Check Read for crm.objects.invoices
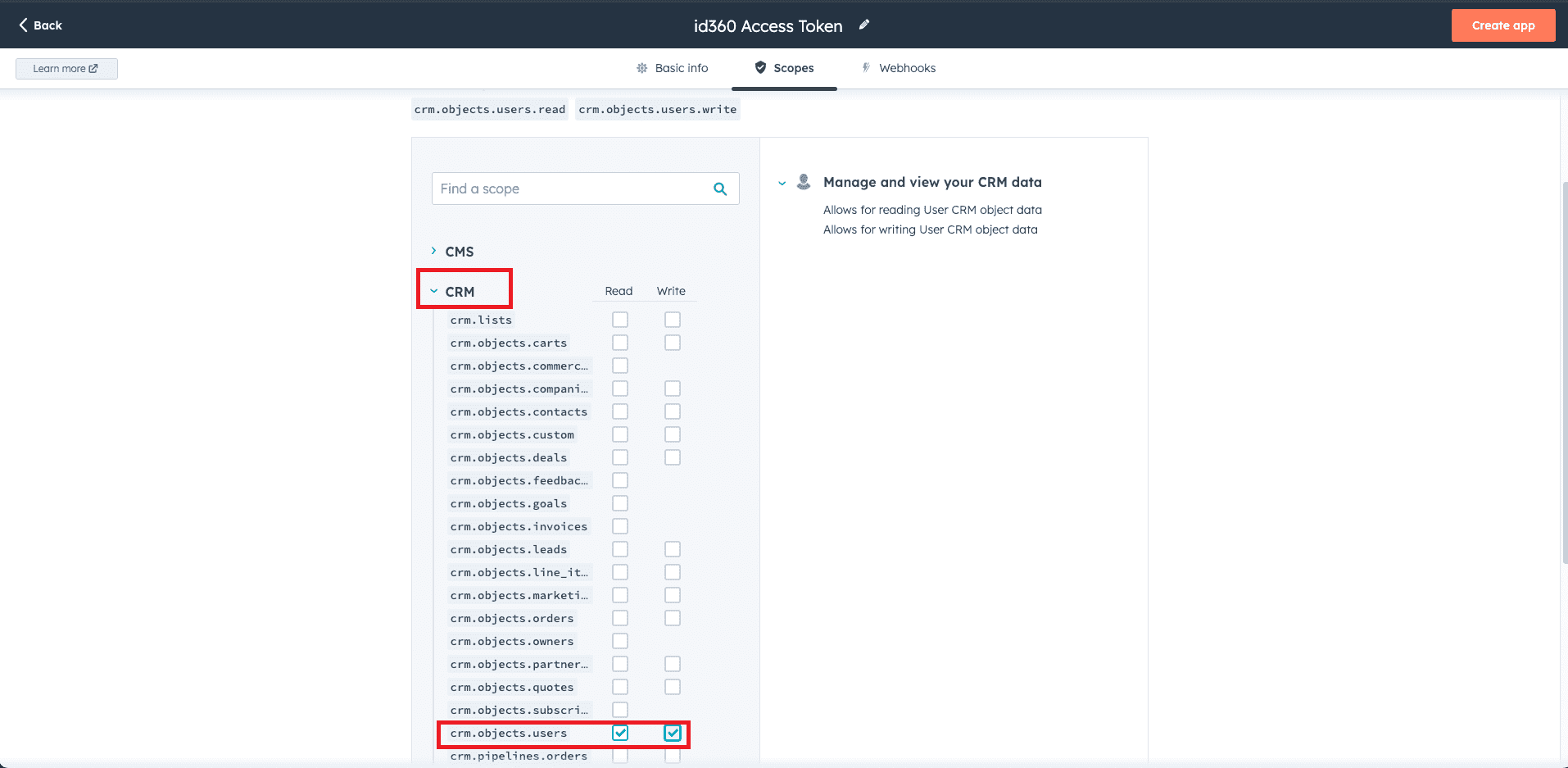Screen dimensions: 1568x768 pyautogui.click(x=620, y=526)
